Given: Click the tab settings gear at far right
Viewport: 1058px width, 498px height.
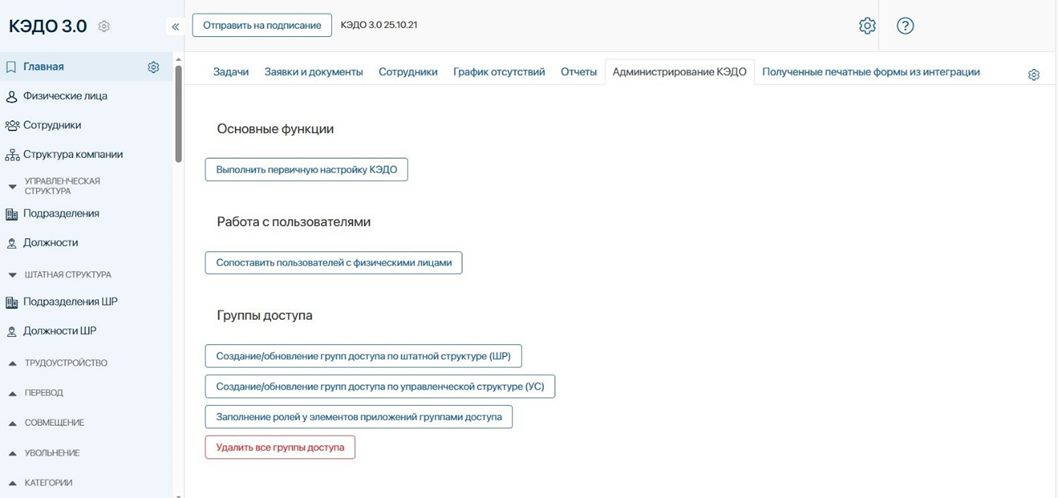Looking at the screenshot, I should 1034,74.
